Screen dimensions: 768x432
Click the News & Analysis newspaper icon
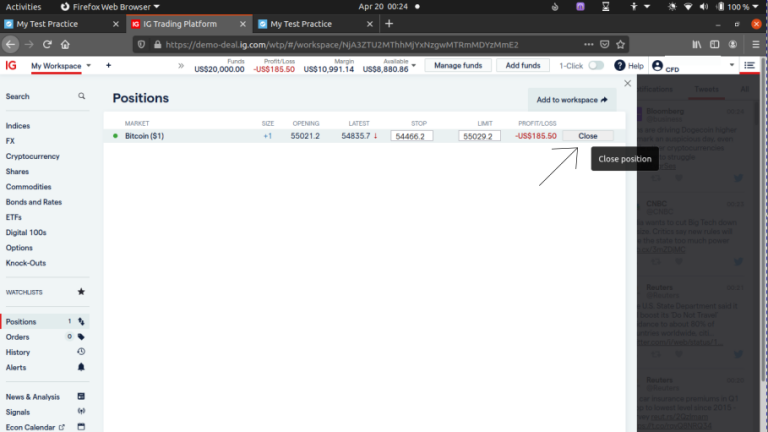81,396
